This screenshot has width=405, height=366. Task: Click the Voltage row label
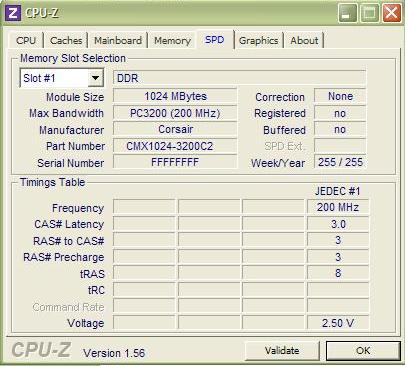[x=85, y=323]
